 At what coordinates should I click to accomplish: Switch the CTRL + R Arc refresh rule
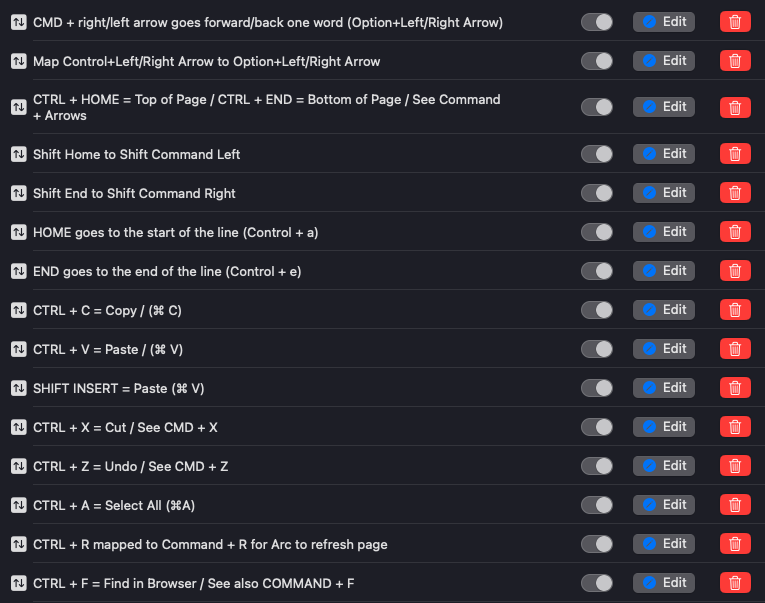(597, 544)
